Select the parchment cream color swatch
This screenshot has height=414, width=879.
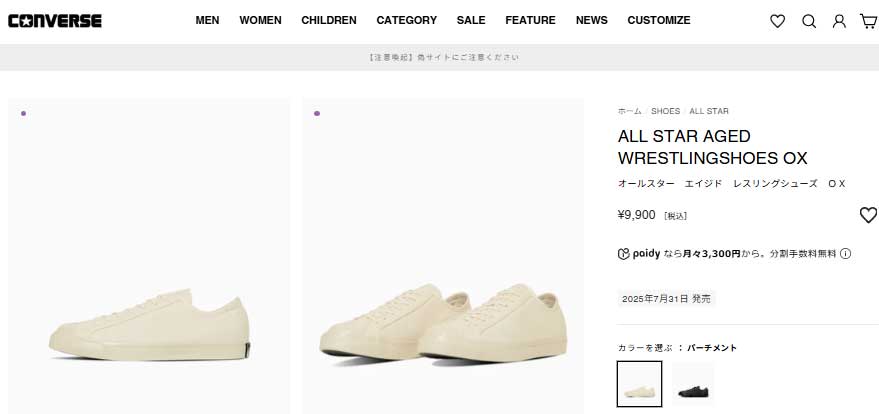click(x=639, y=383)
